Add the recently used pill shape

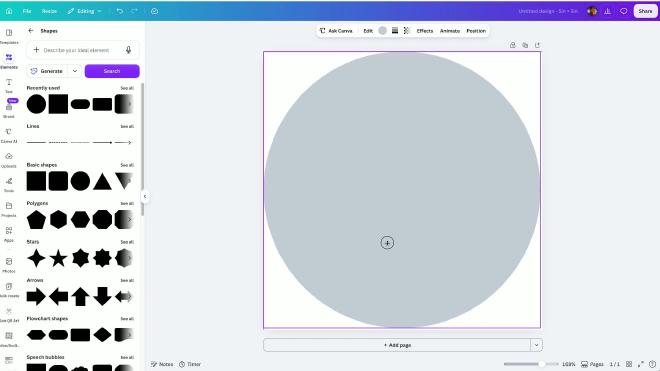(80, 104)
